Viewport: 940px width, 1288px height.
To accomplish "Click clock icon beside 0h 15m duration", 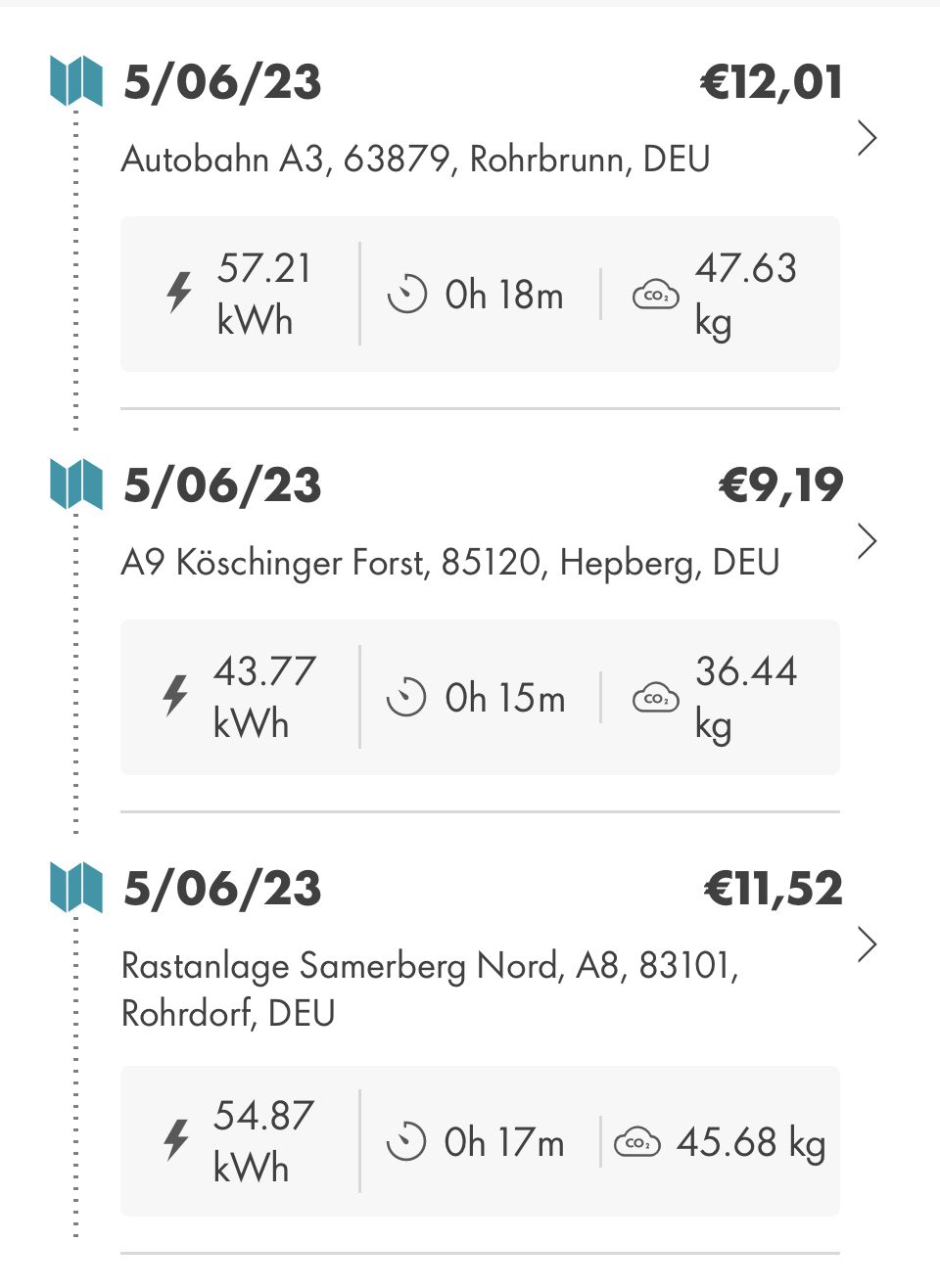I will click(406, 697).
